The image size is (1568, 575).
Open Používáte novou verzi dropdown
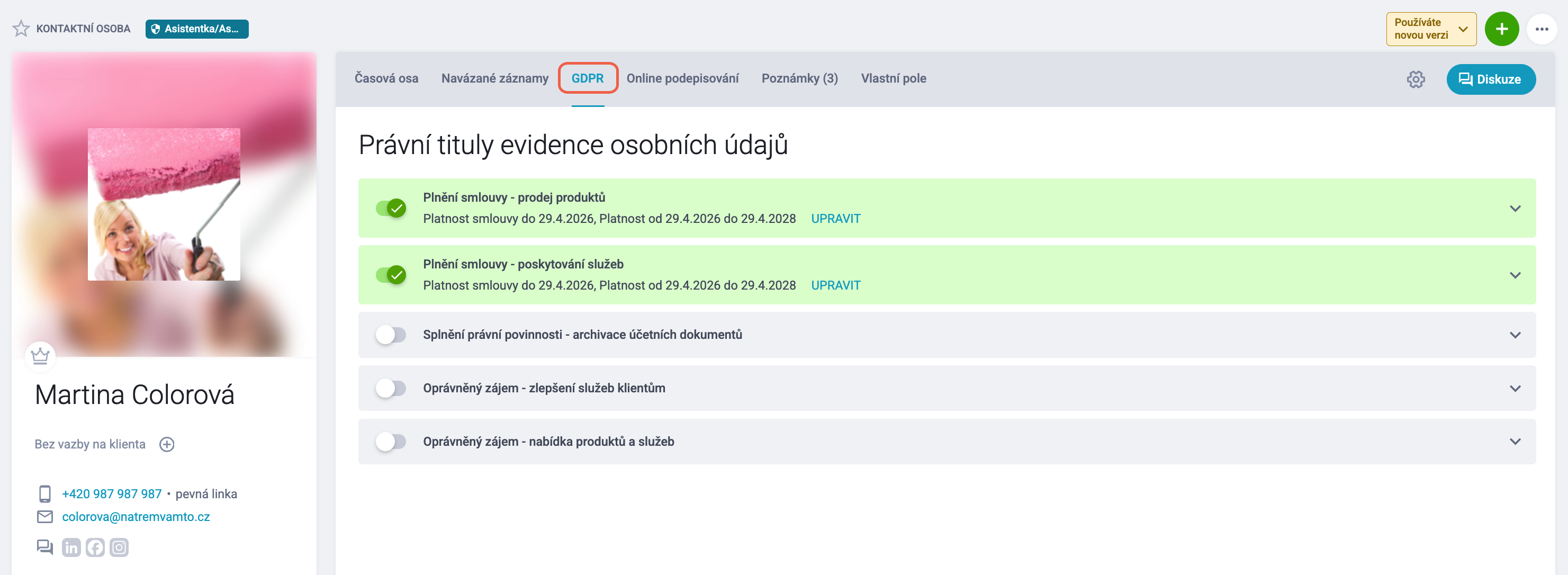pos(1431,29)
